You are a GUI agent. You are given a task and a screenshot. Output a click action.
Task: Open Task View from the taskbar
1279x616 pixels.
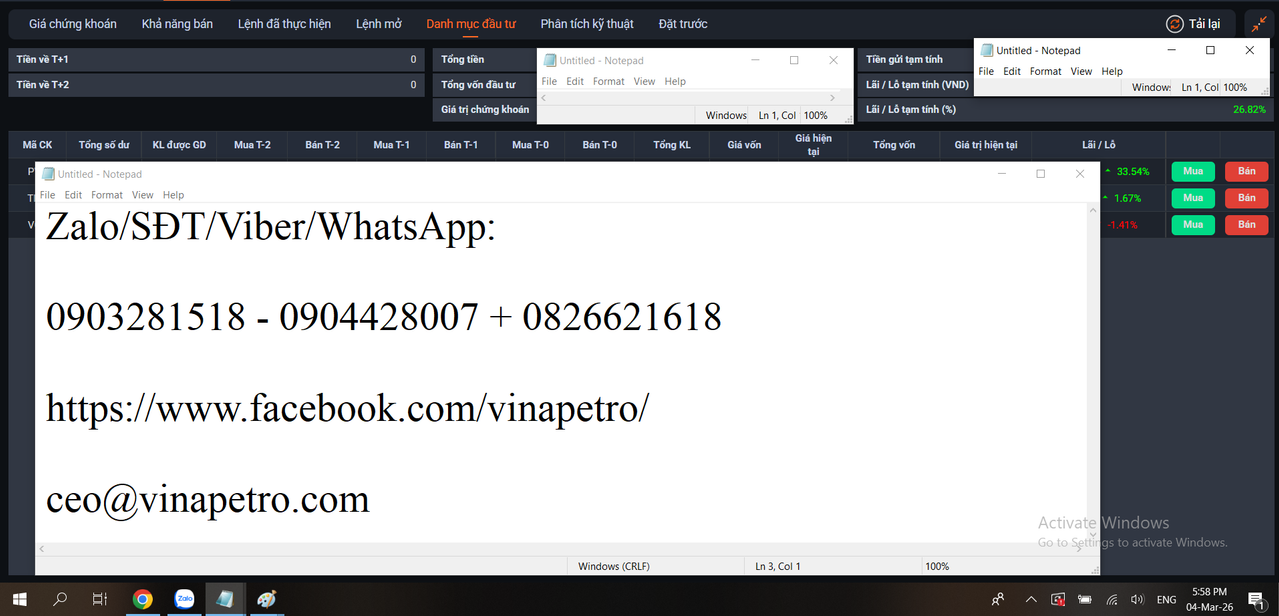tap(100, 599)
